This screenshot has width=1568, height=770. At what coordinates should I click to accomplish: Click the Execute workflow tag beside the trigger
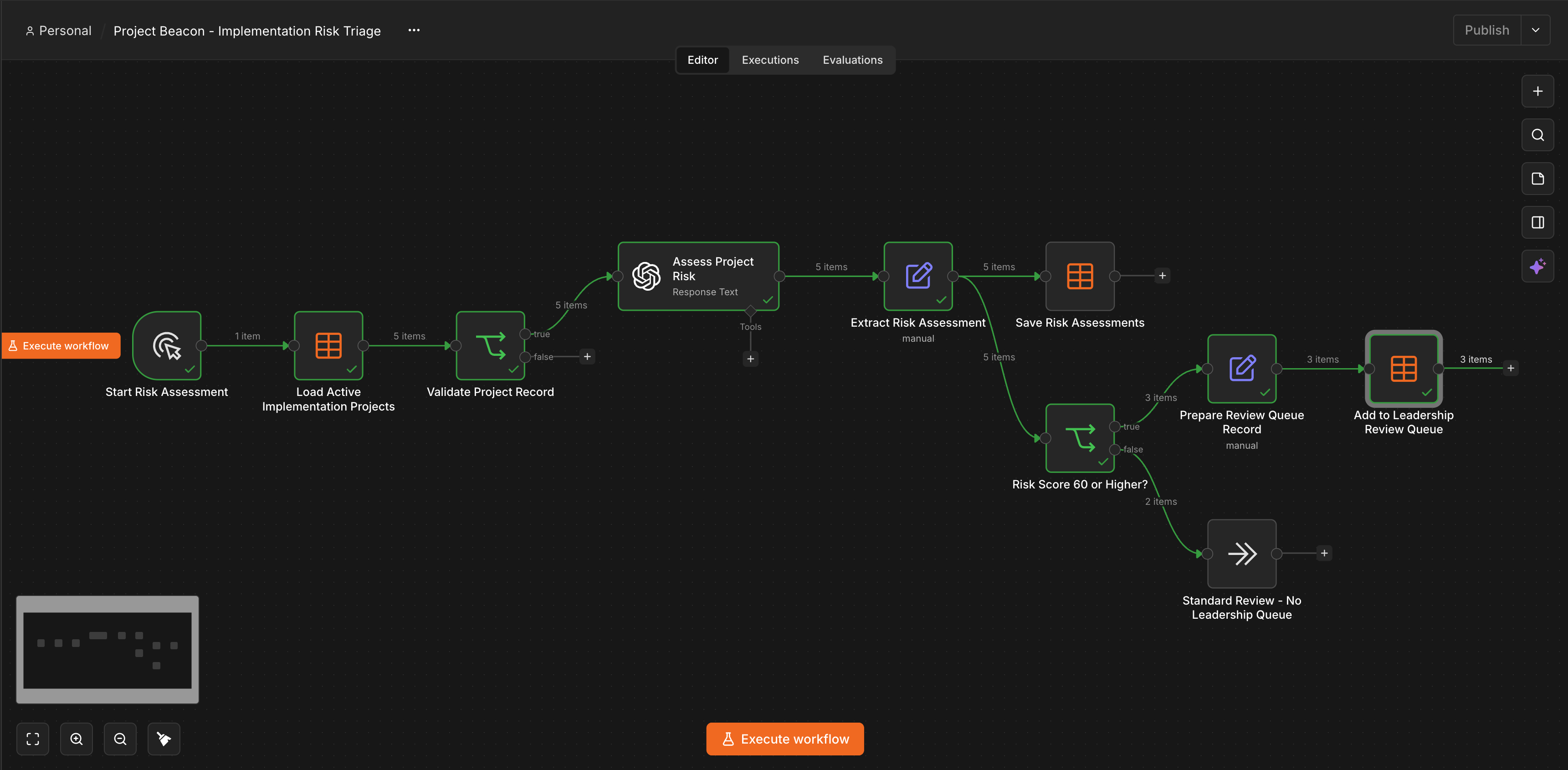[x=61, y=346]
